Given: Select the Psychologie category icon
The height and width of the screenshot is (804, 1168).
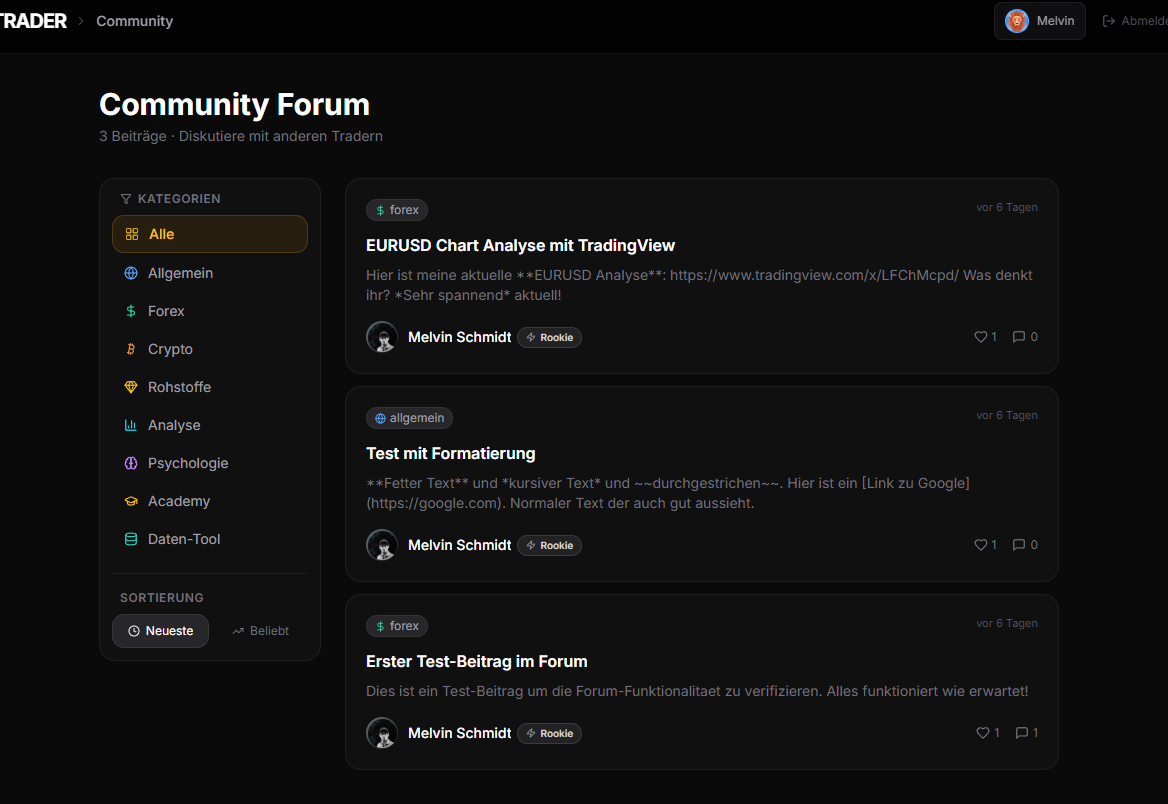Looking at the screenshot, I should point(131,463).
